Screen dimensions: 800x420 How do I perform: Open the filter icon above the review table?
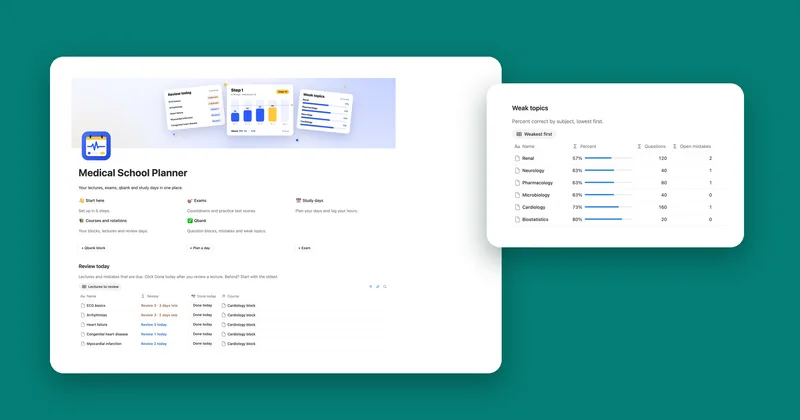(370, 287)
